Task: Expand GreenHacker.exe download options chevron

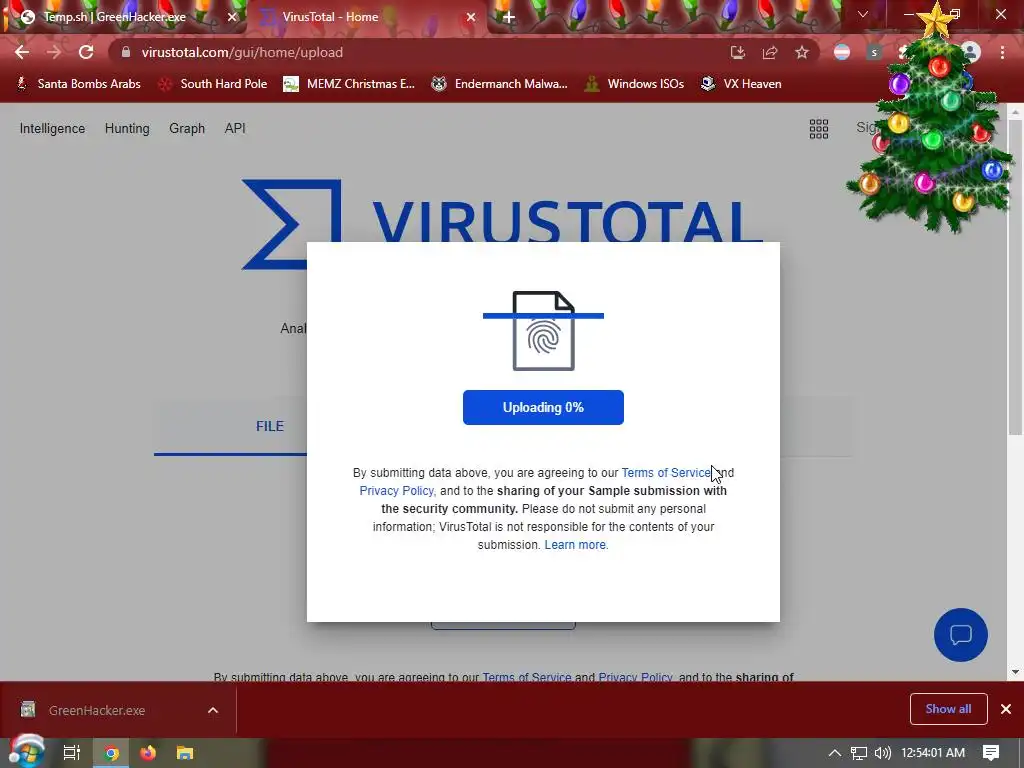Action: [213, 711]
